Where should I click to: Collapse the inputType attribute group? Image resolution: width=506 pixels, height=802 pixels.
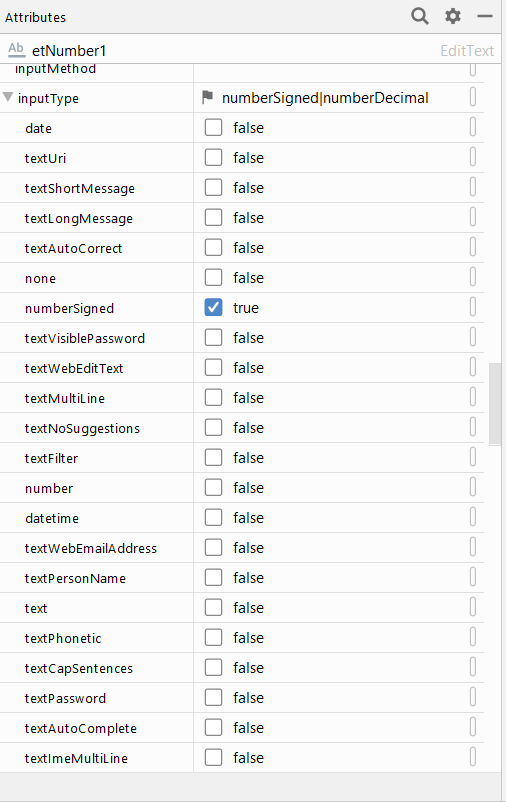tap(8, 97)
